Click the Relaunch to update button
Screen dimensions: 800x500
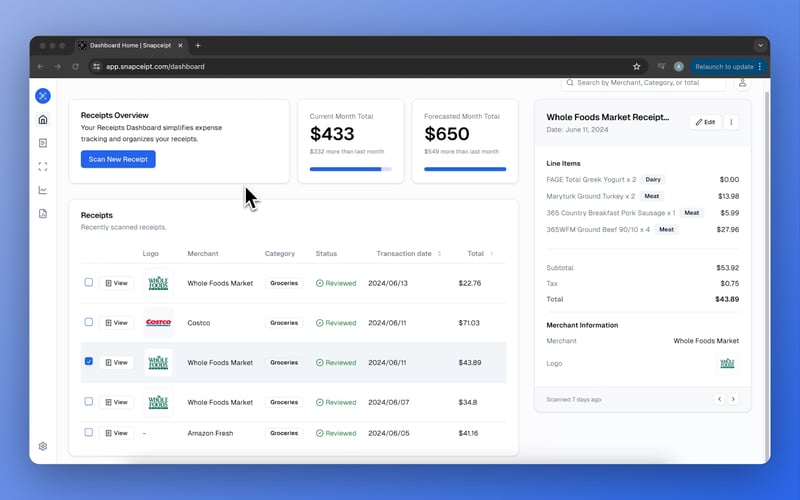tap(728, 66)
